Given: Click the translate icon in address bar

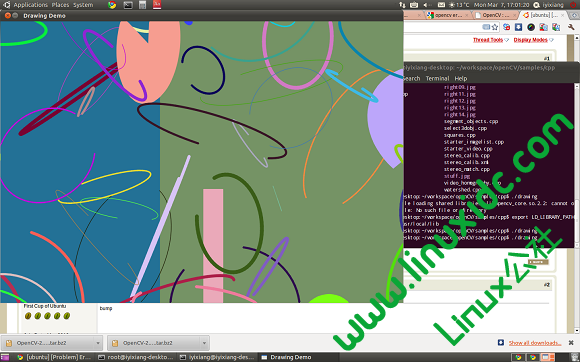Looking at the screenshot, I should (x=486, y=27).
